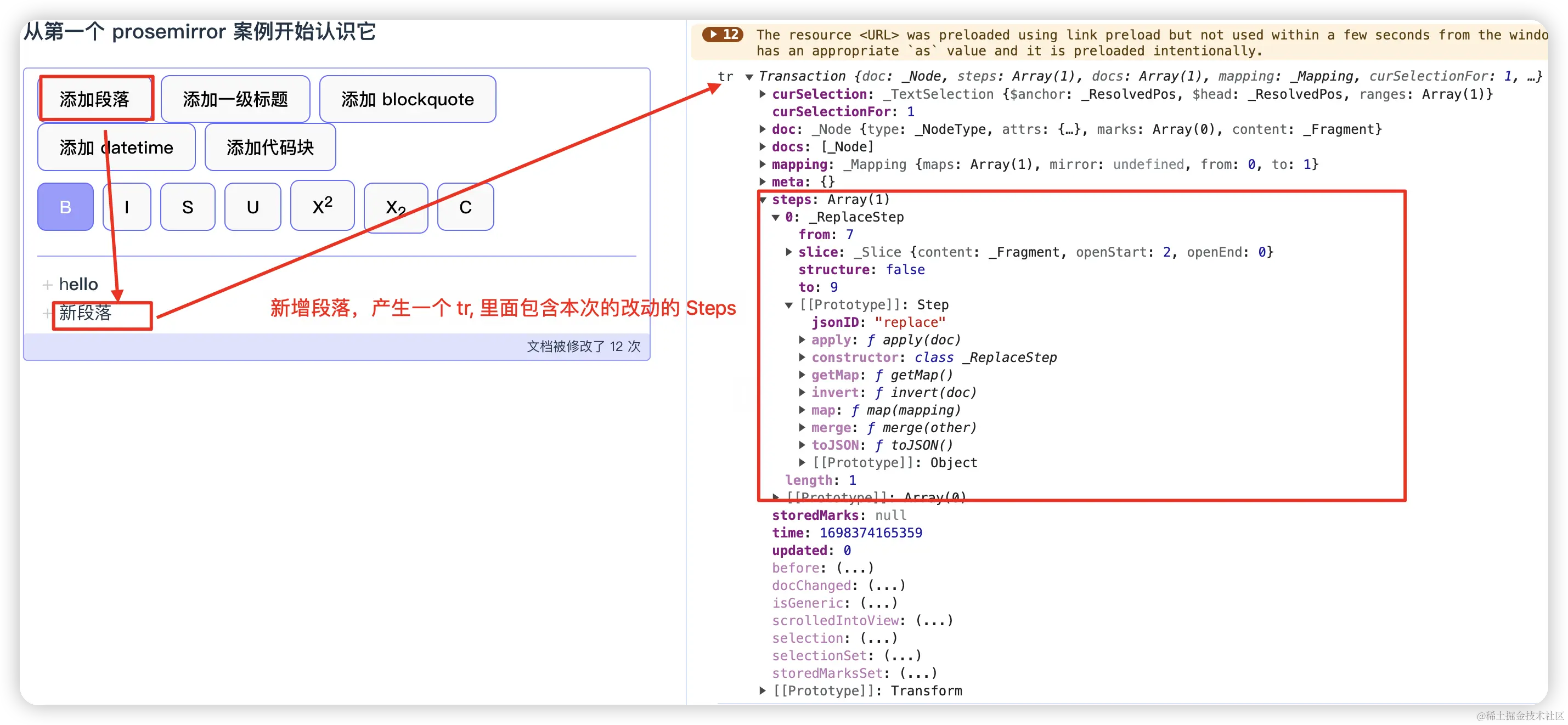Toggle the bold B formatting button

point(65,207)
